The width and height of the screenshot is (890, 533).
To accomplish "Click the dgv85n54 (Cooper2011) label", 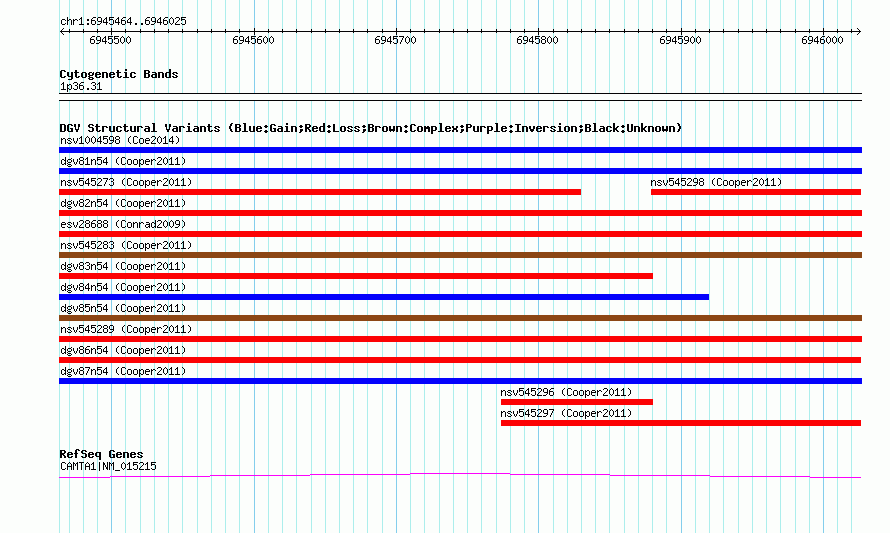I will click(123, 308).
